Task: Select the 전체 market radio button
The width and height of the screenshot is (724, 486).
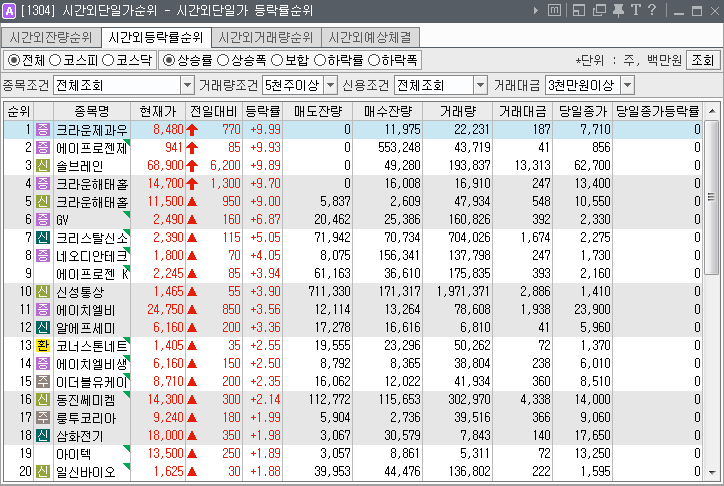Action: [14, 60]
